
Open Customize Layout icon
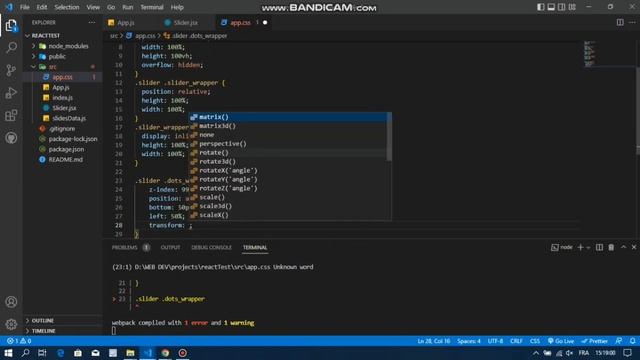(x=572, y=7)
